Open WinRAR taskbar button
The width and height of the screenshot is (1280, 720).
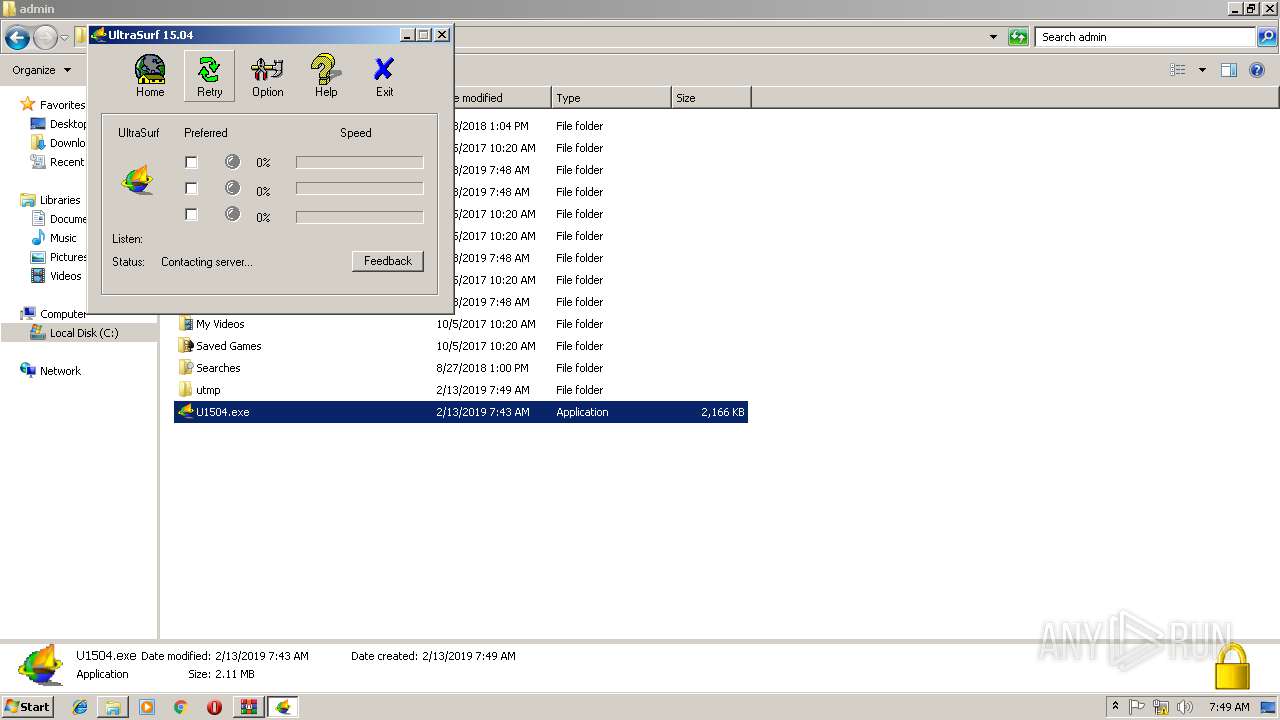248,707
